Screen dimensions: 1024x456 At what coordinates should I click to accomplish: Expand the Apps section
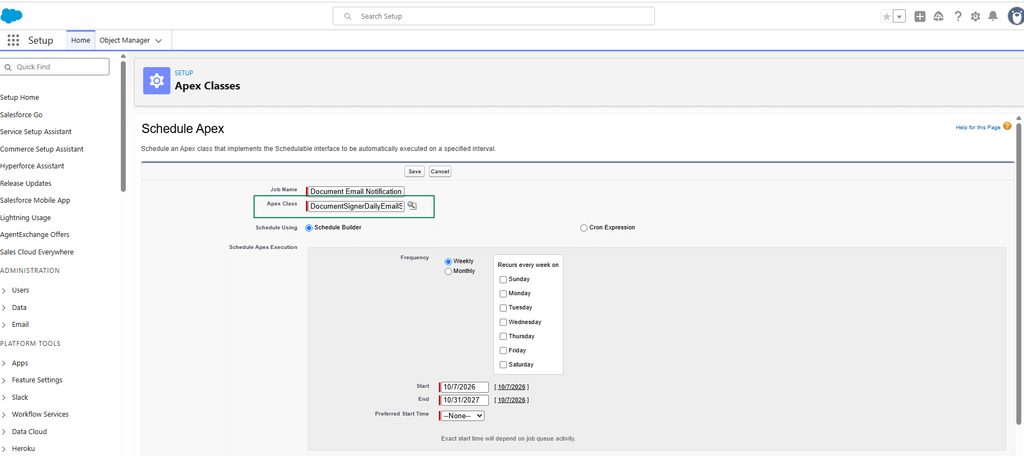click(4, 363)
